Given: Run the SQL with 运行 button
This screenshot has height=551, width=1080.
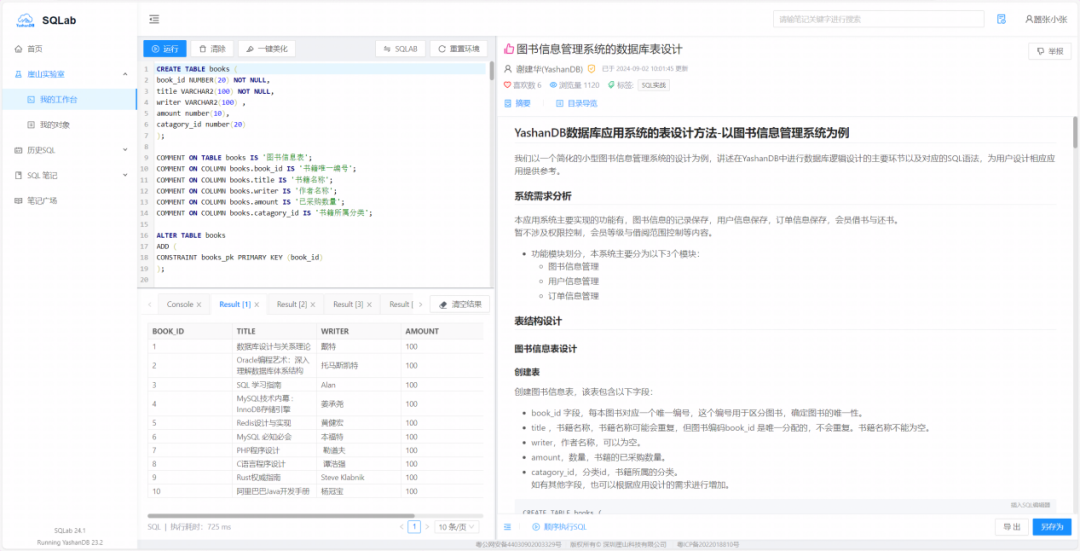Looking at the screenshot, I should (x=164, y=49).
